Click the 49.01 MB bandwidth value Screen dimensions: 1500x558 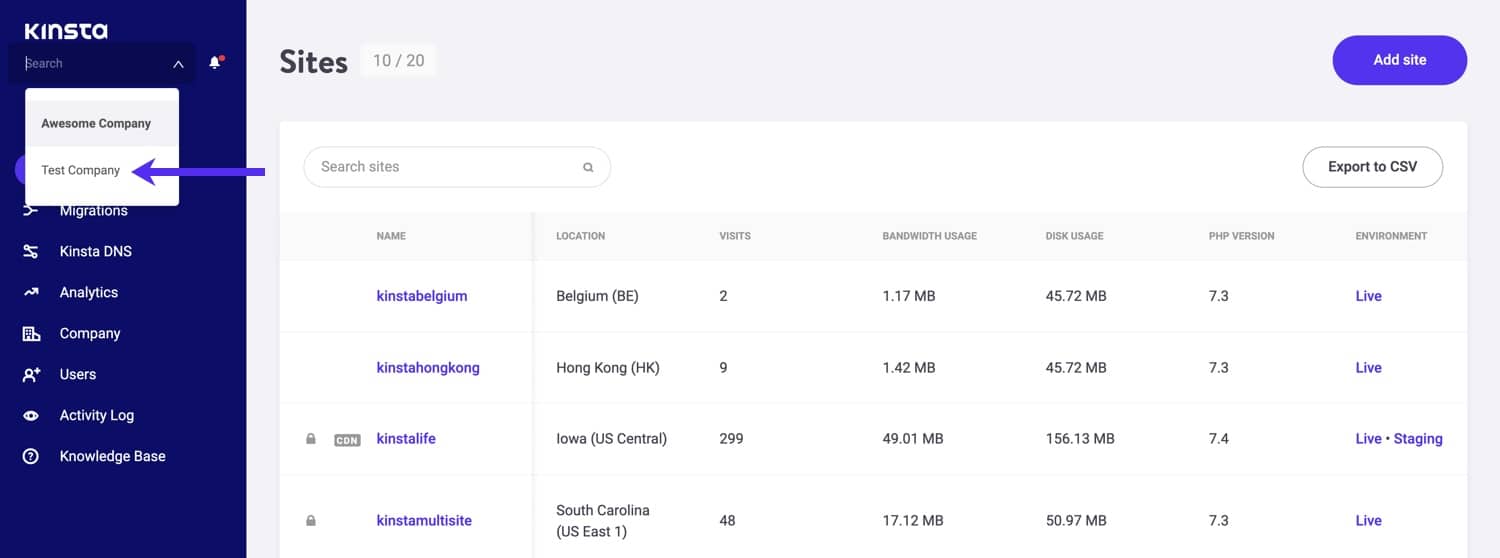click(913, 439)
